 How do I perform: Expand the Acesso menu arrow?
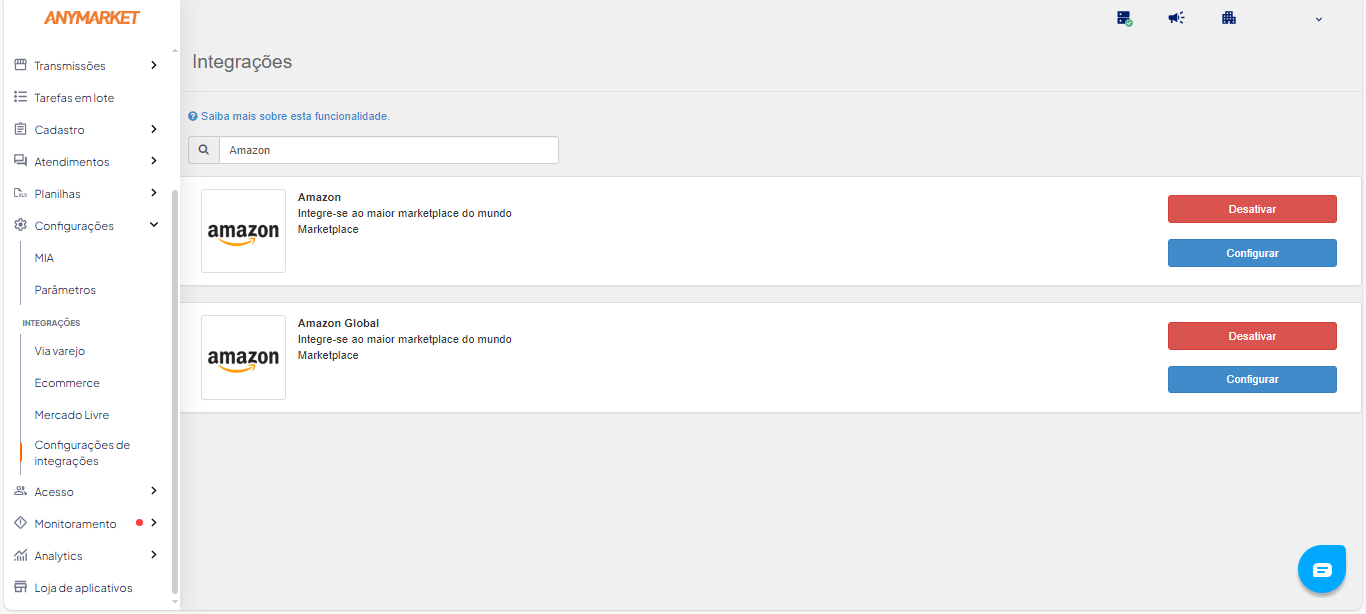pos(154,491)
